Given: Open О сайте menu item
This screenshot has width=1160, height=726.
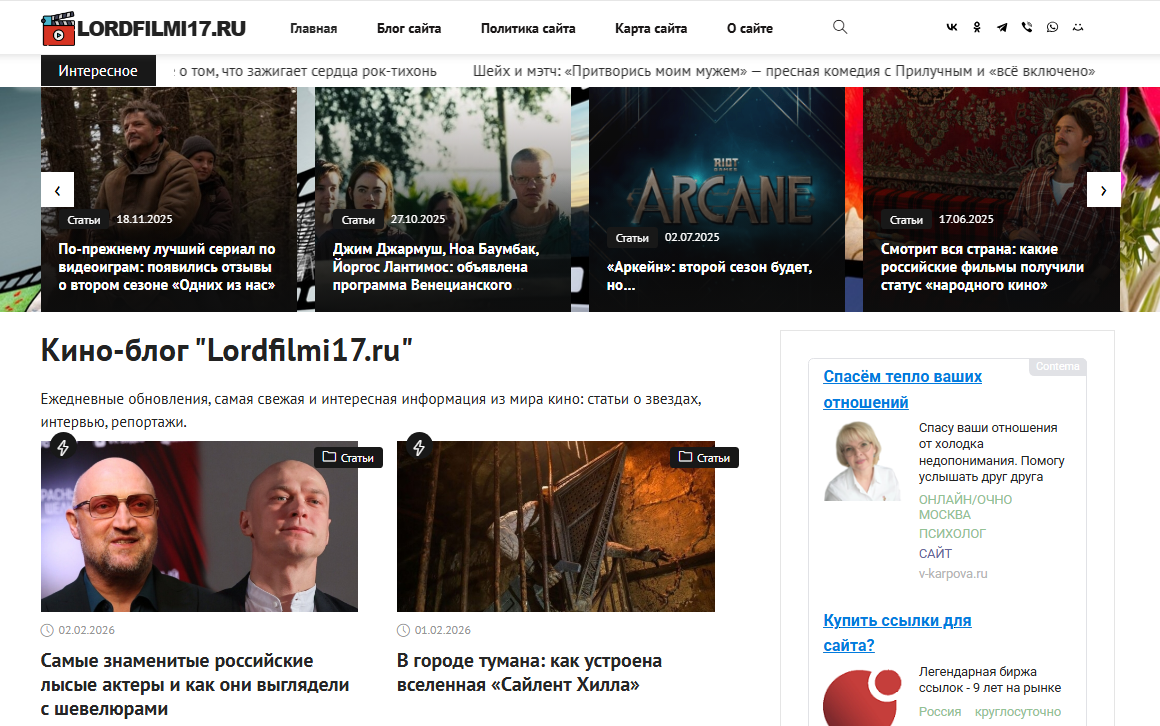Looking at the screenshot, I should coord(749,28).
